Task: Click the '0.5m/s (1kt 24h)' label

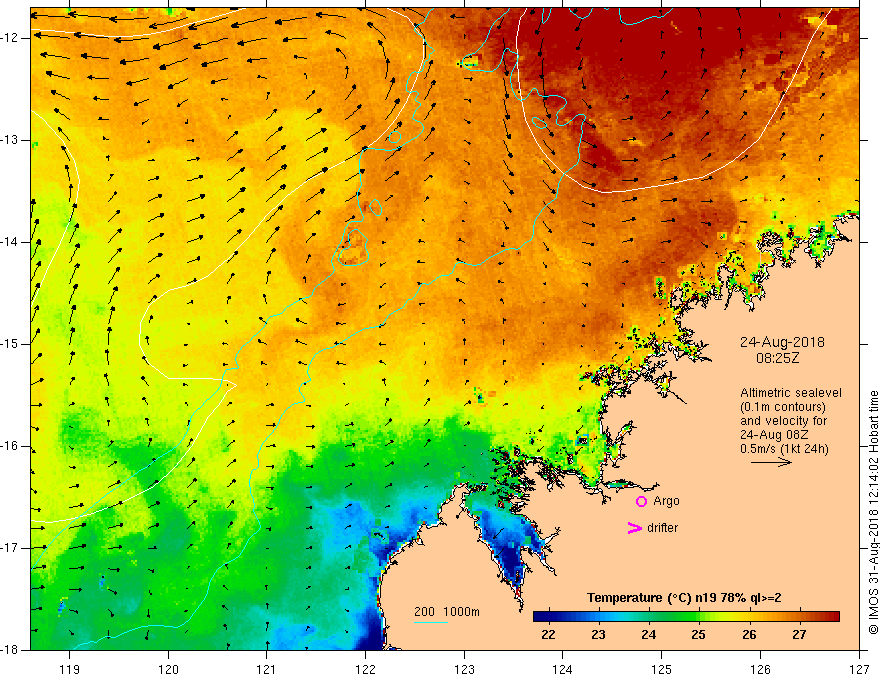Action: [784, 449]
